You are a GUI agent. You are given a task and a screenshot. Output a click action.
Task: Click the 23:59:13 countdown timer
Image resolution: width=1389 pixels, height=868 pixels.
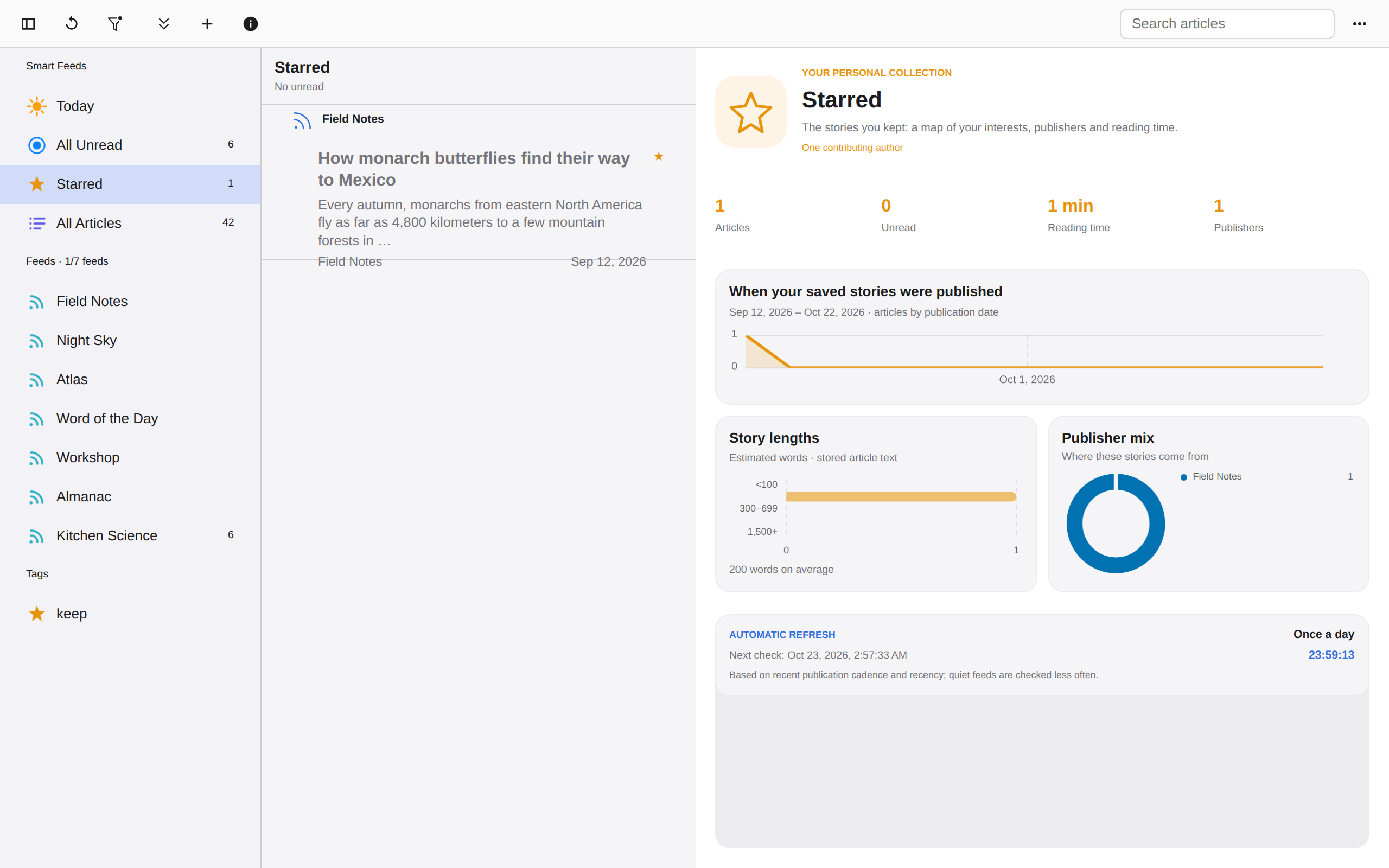coord(1331,654)
